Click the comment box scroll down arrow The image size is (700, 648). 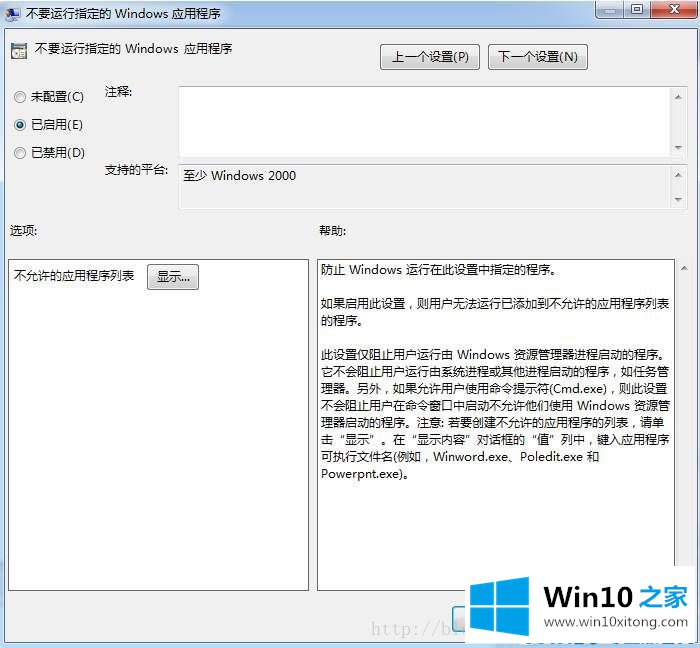[678, 147]
